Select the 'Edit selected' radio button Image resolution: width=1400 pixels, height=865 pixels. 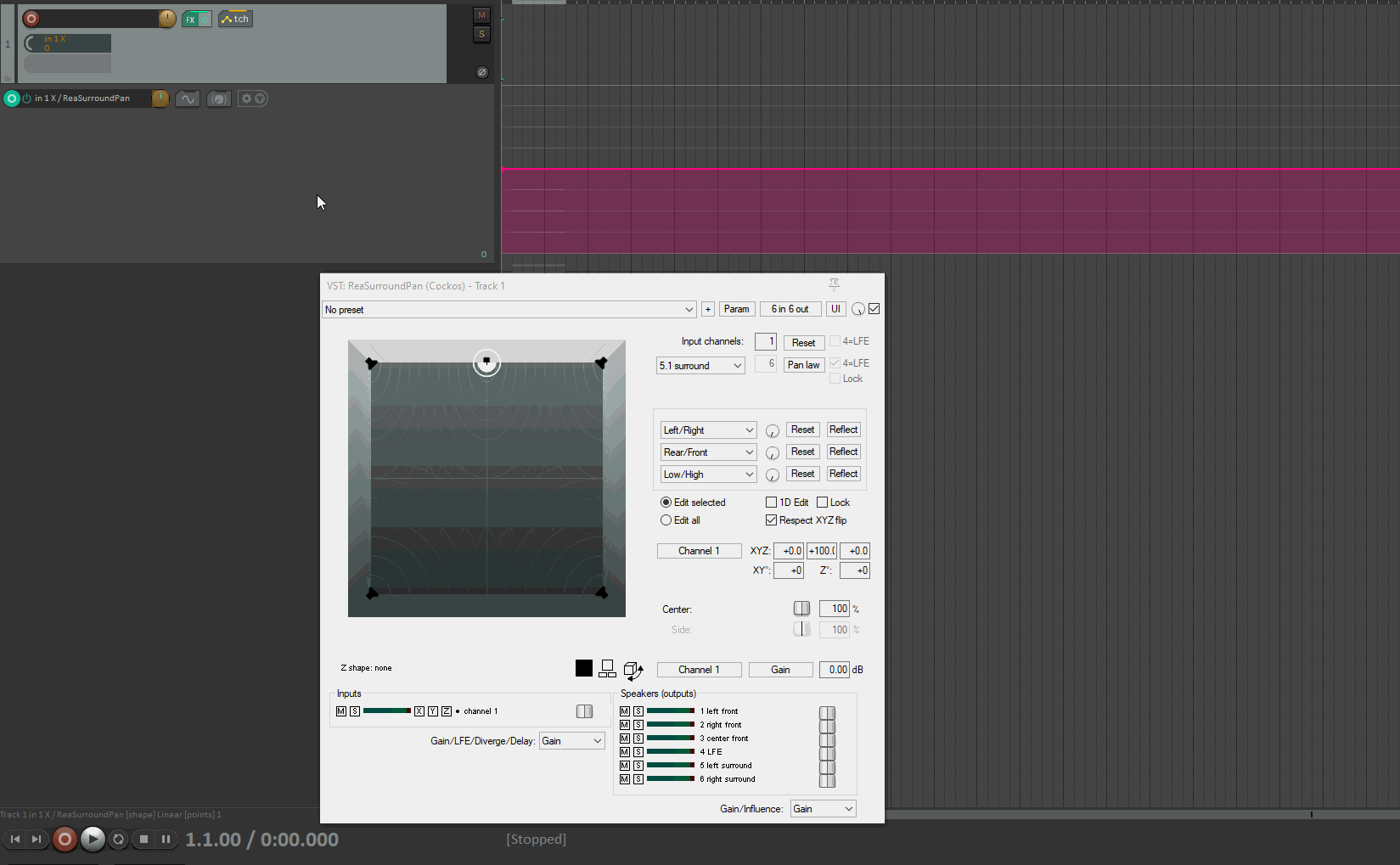(x=666, y=503)
